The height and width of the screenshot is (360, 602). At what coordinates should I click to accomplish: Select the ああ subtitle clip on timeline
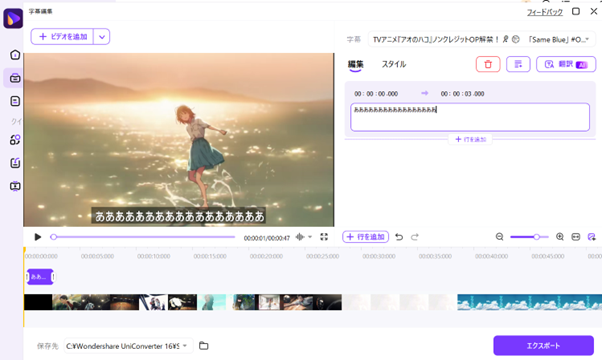(40, 277)
